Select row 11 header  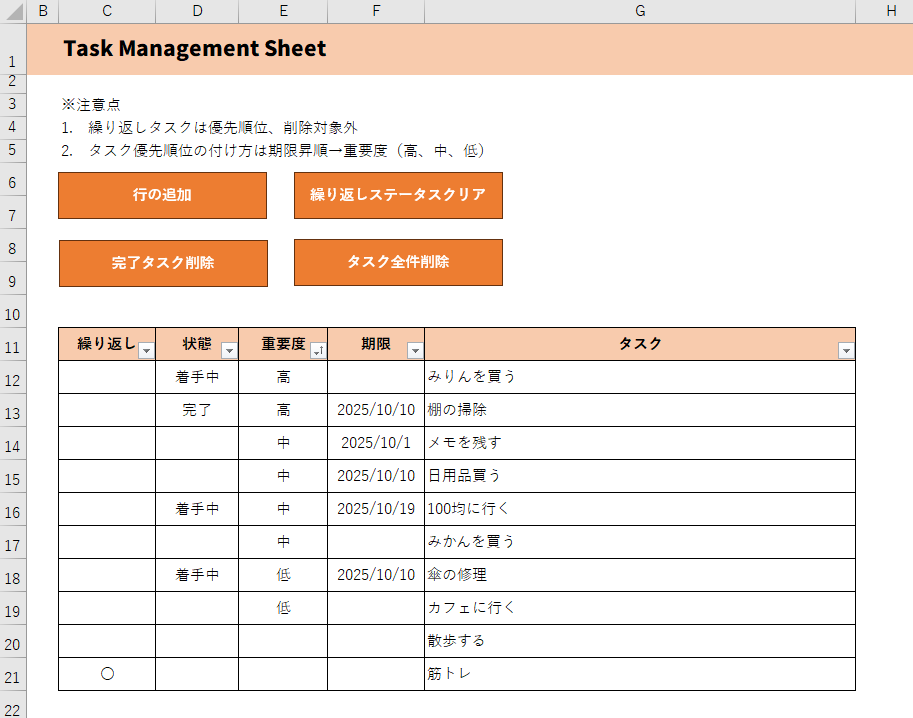[13, 348]
